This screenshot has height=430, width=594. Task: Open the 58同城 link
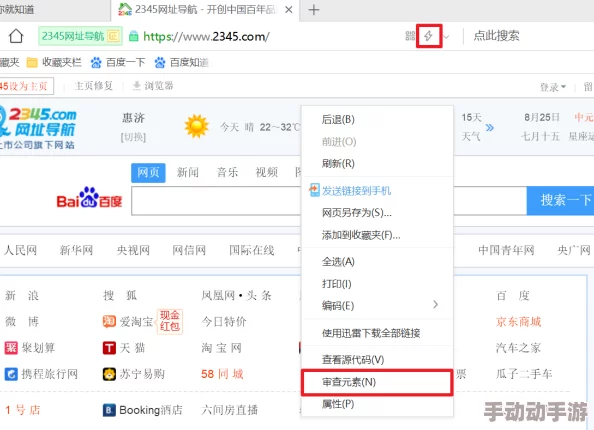(222, 374)
